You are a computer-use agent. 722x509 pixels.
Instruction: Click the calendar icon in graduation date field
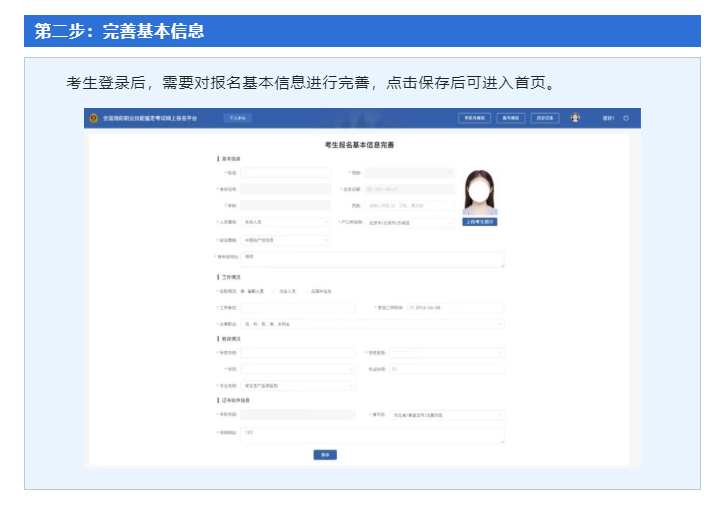396,369
